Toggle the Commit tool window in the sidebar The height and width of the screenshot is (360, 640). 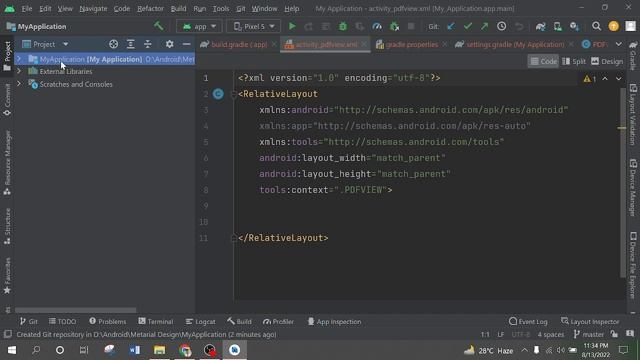tap(7, 100)
